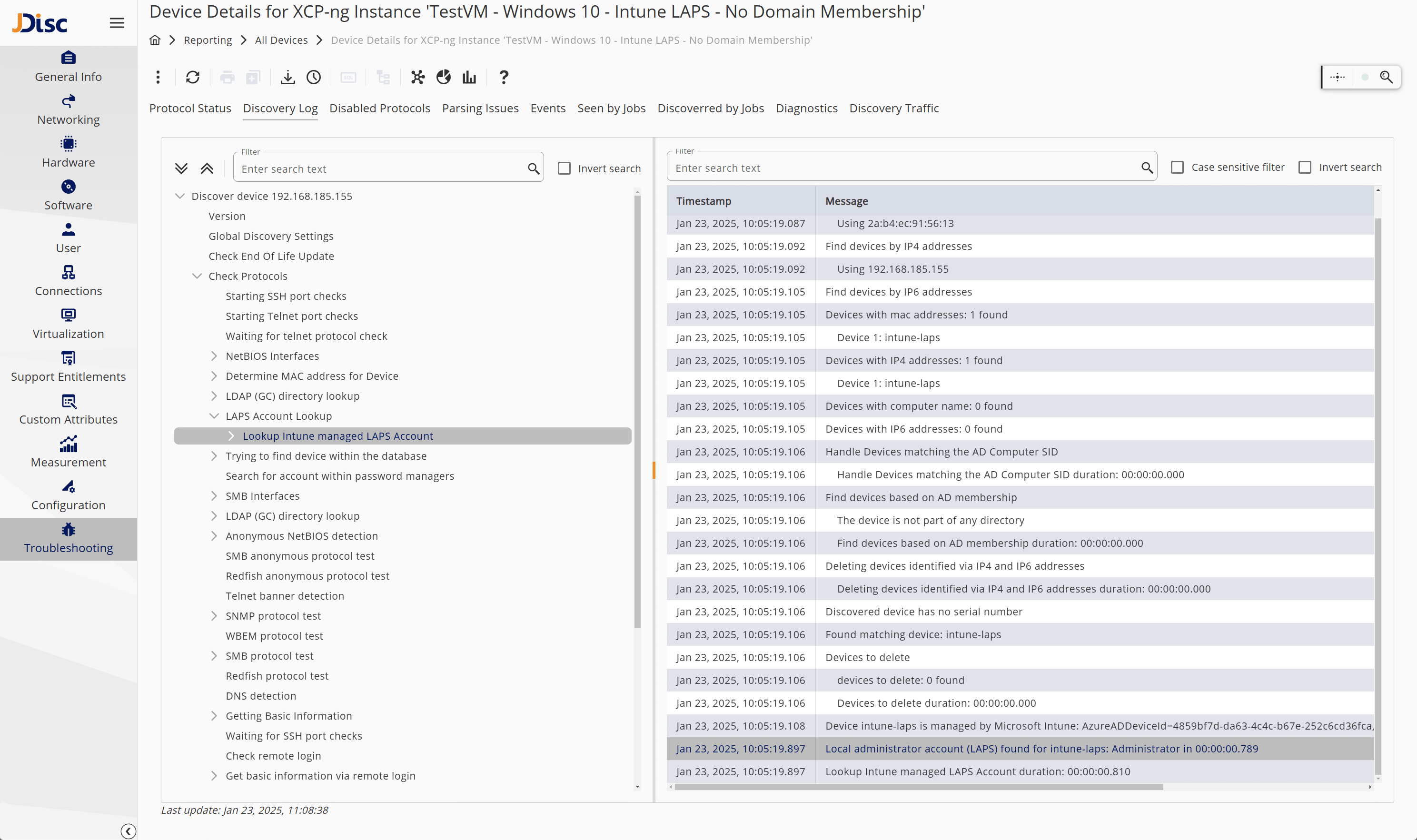Enable Invert search in the left filter panel
Screen dimensions: 1417x840
click(565, 168)
